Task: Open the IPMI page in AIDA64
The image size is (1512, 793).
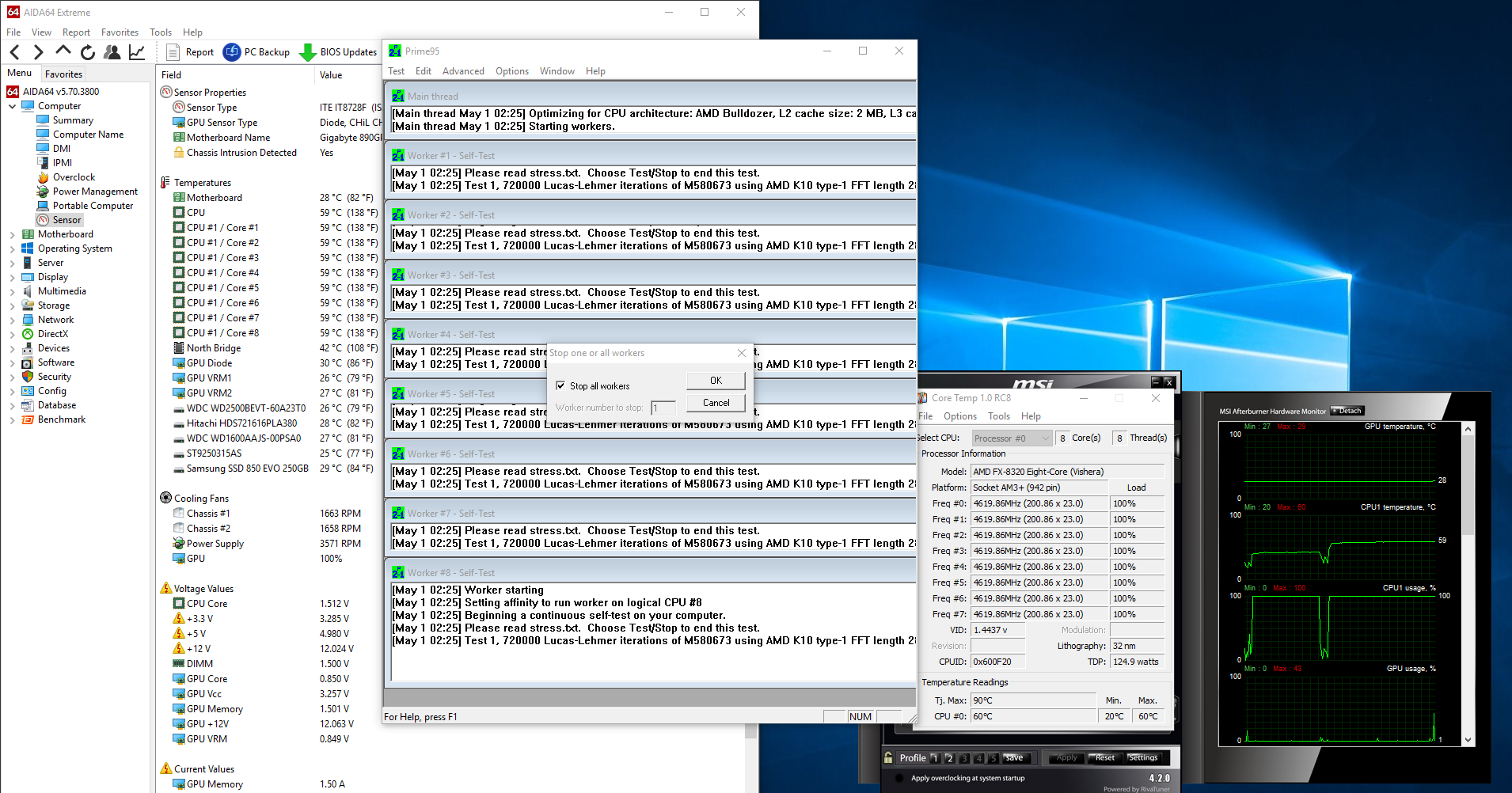Action: pos(63,163)
